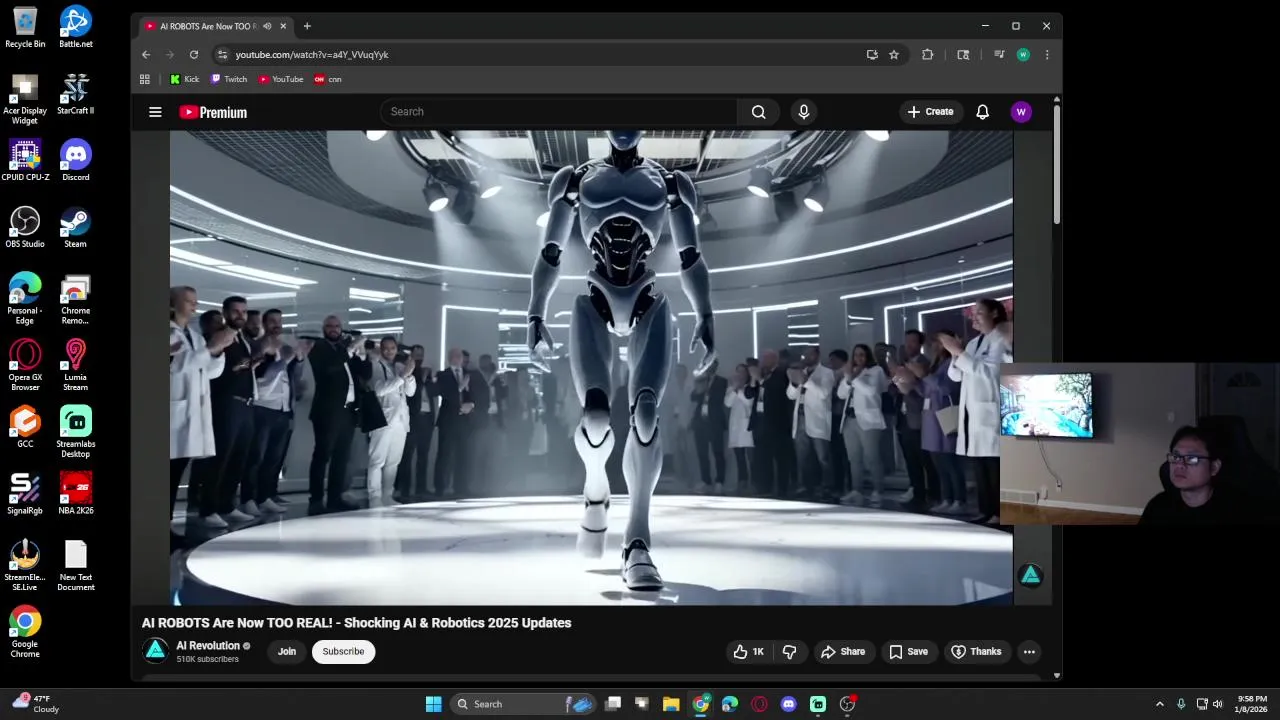Bookmark this page with the star

coord(894,55)
